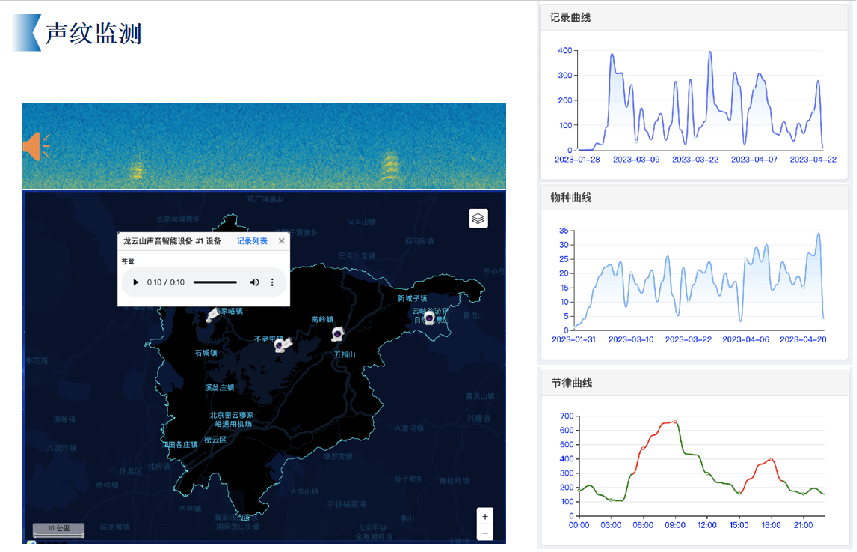This screenshot has width=857, height=552.
Task: Open the audio player's three-dot menu
Action: click(x=272, y=283)
